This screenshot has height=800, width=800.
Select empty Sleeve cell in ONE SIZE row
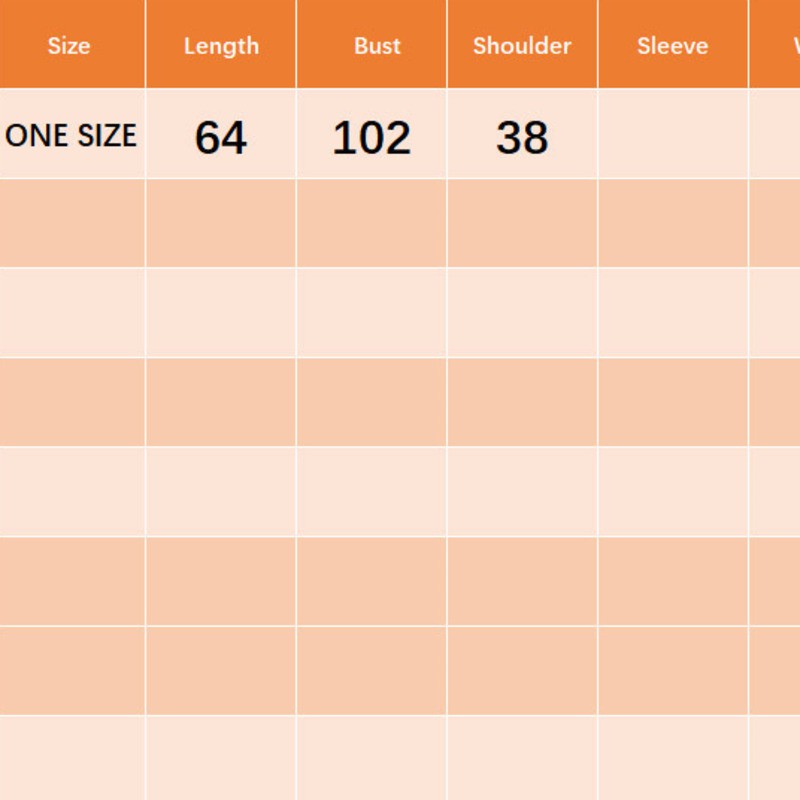coord(672,135)
